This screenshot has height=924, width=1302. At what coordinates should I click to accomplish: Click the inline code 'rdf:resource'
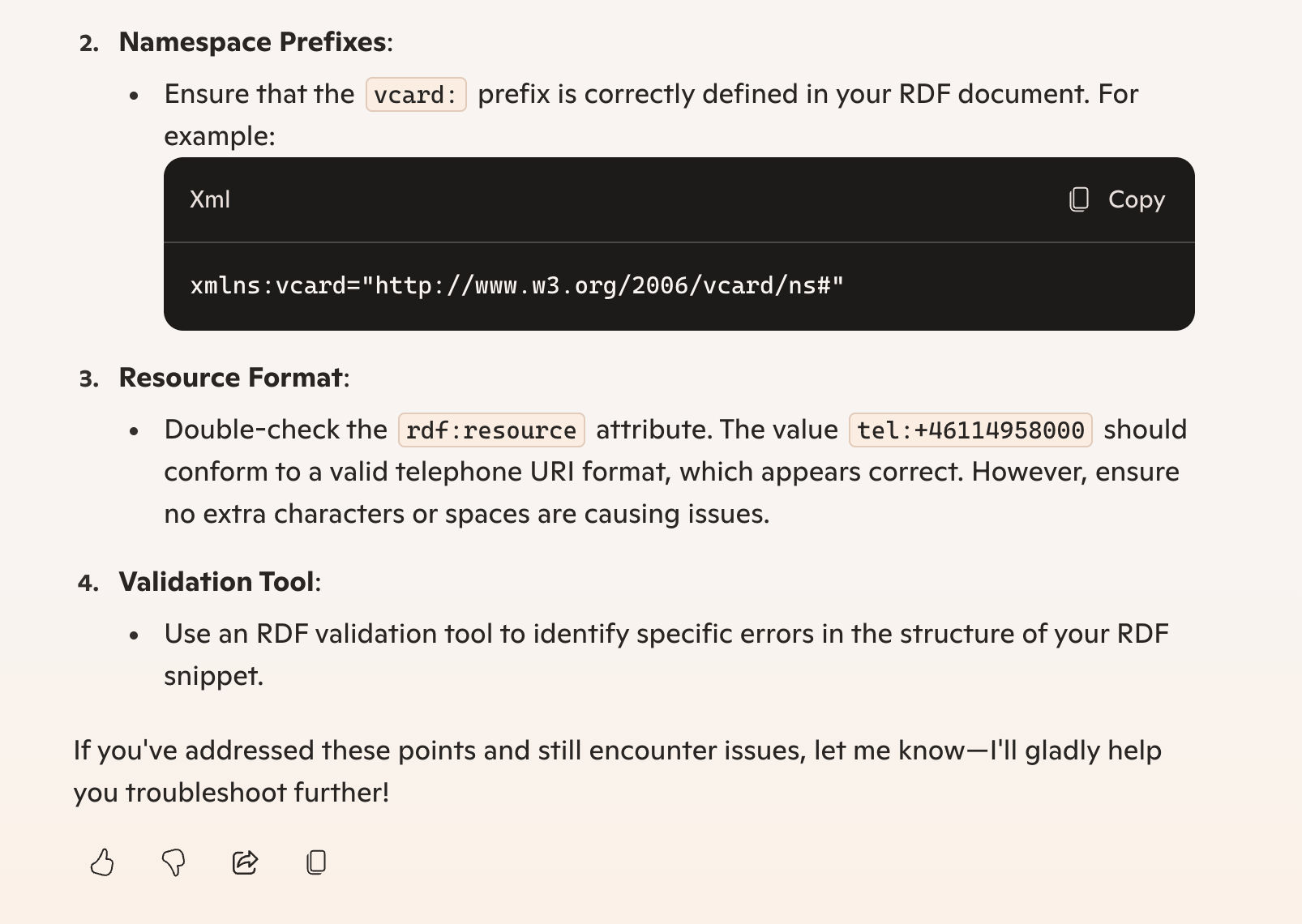491,430
